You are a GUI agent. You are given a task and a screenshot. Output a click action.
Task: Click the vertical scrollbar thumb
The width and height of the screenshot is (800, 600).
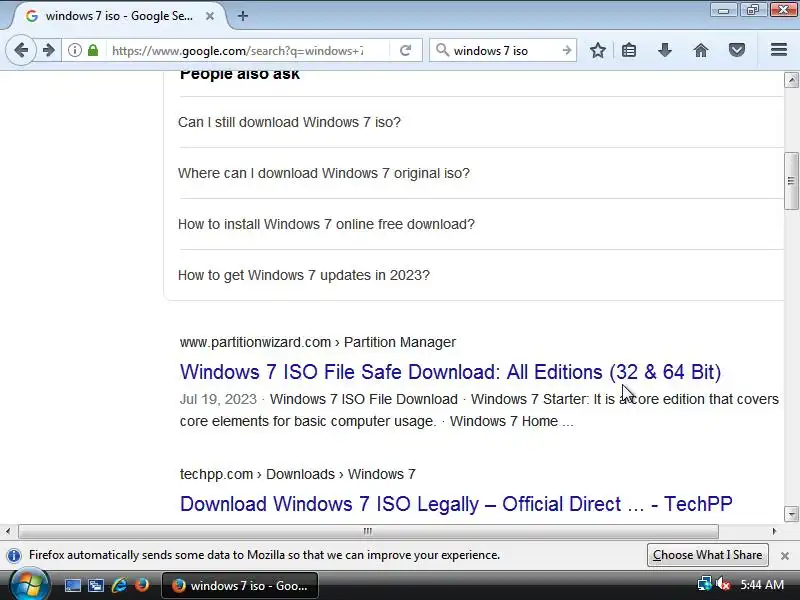(x=791, y=181)
